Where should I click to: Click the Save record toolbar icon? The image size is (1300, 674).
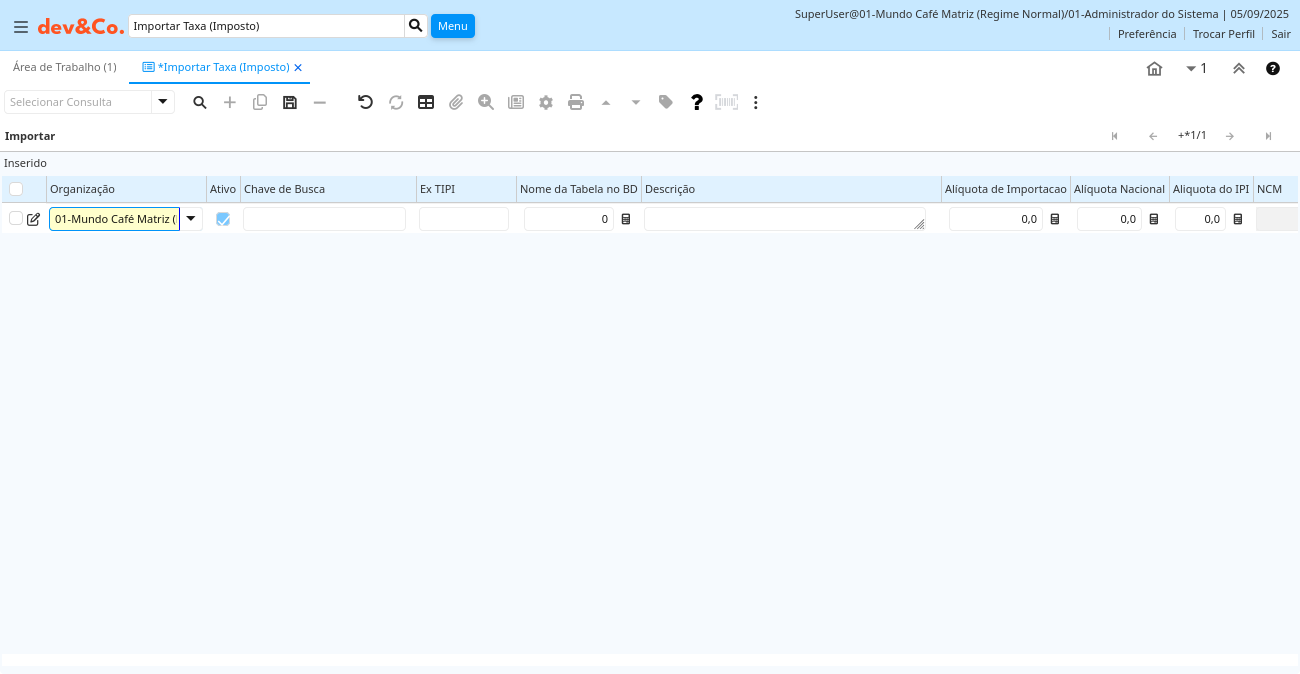pyautogui.click(x=290, y=102)
